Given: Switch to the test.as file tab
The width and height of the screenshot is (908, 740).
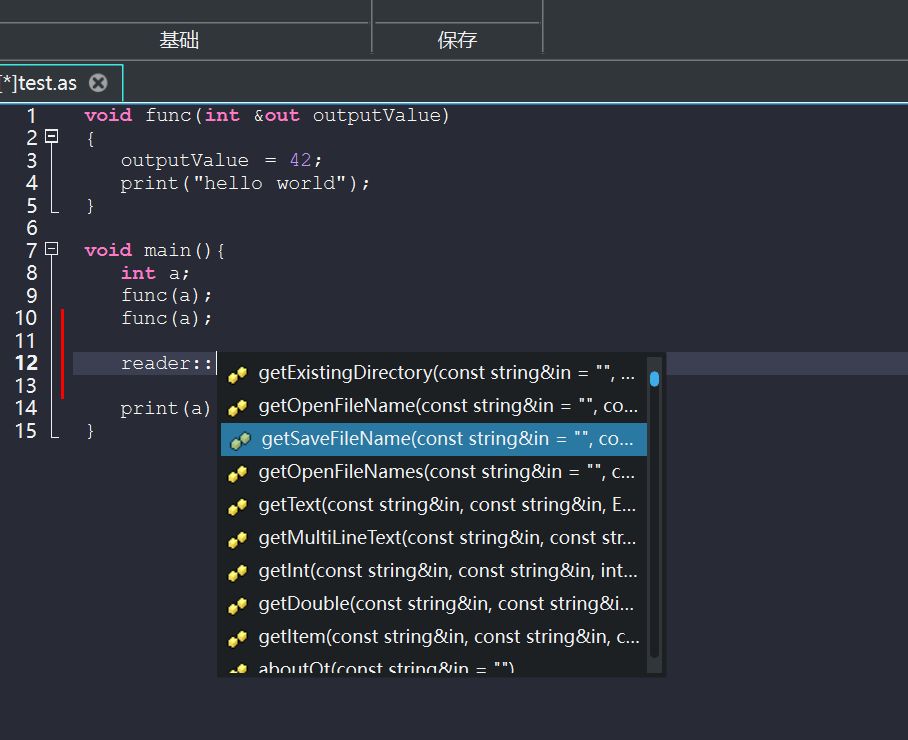Looking at the screenshot, I should 39,83.
